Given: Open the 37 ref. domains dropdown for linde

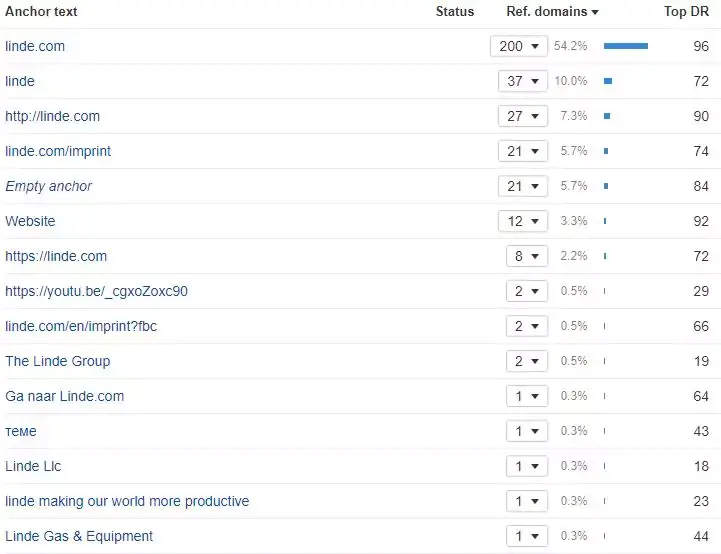Looking at the screenshot, I should pos(523,81).
